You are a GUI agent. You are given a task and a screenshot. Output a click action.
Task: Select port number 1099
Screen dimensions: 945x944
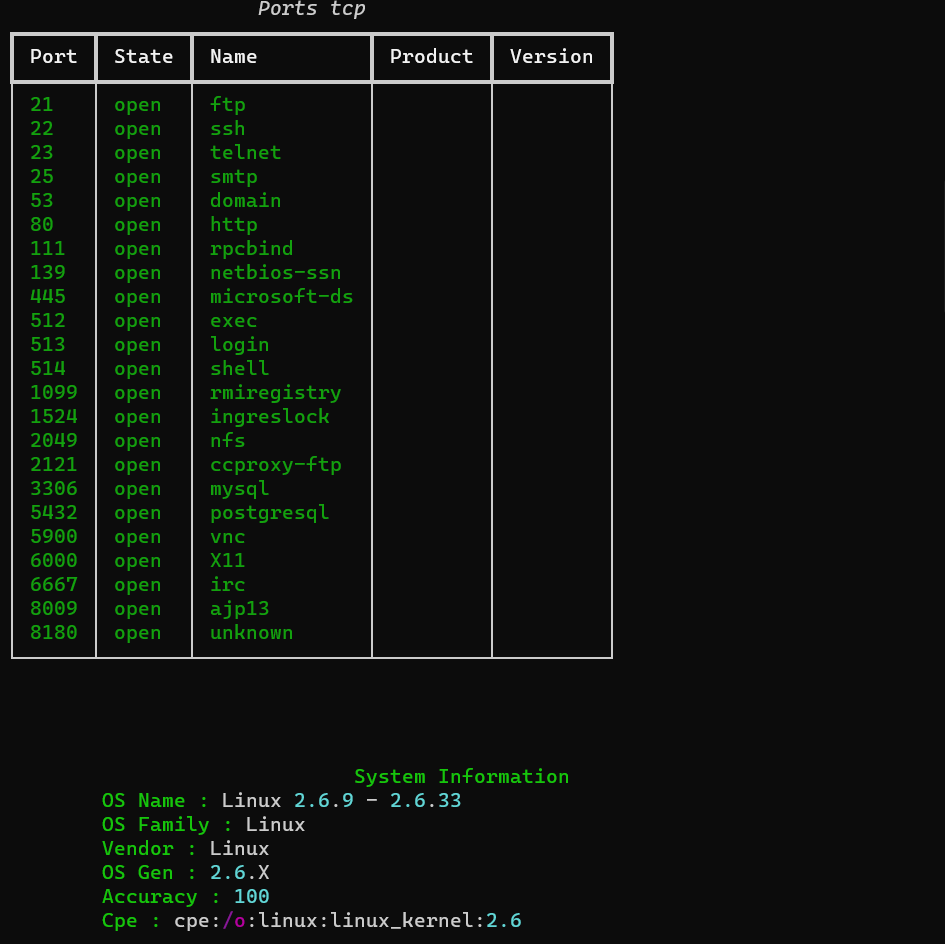tap(54, 392)
